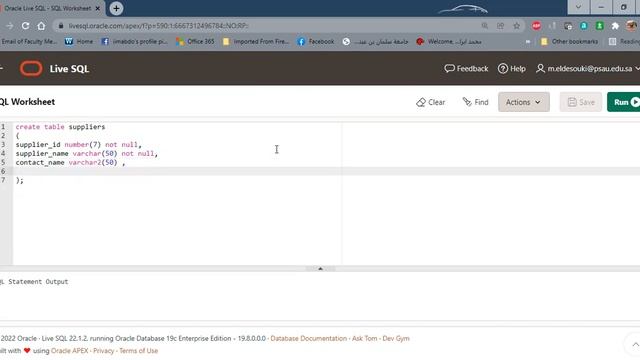Click the extension icon with plus badge
This screenshot has height=360, width=640.
click(568, 26)
